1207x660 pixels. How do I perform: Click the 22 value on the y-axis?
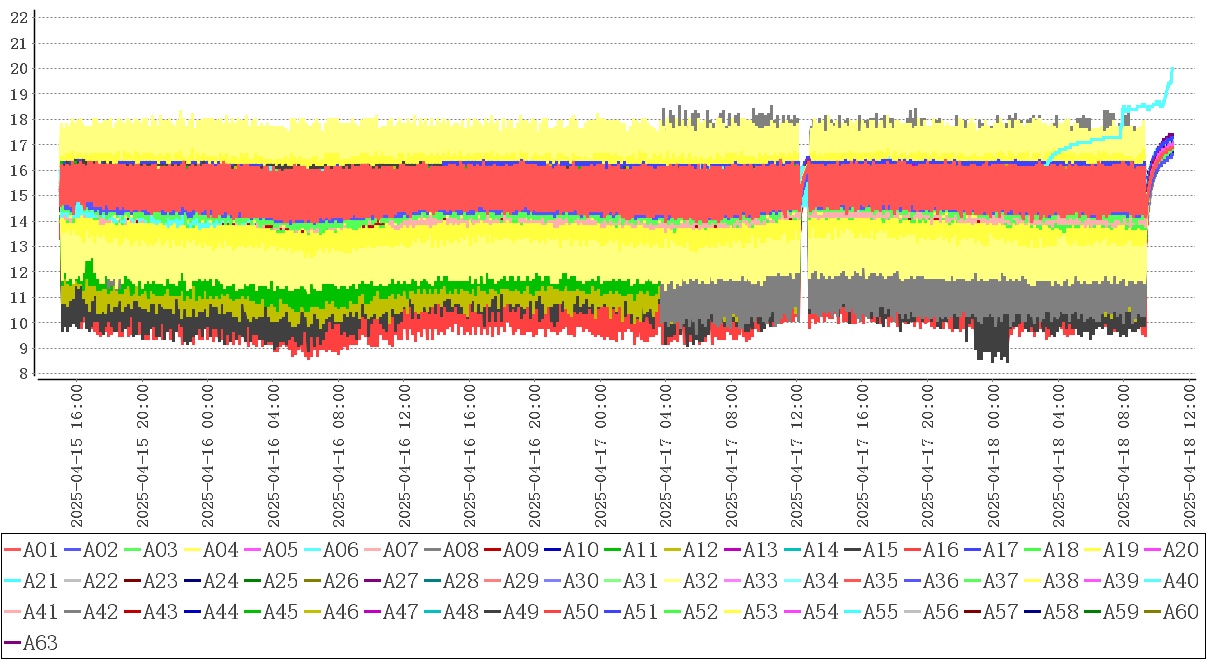click(17, 18)
